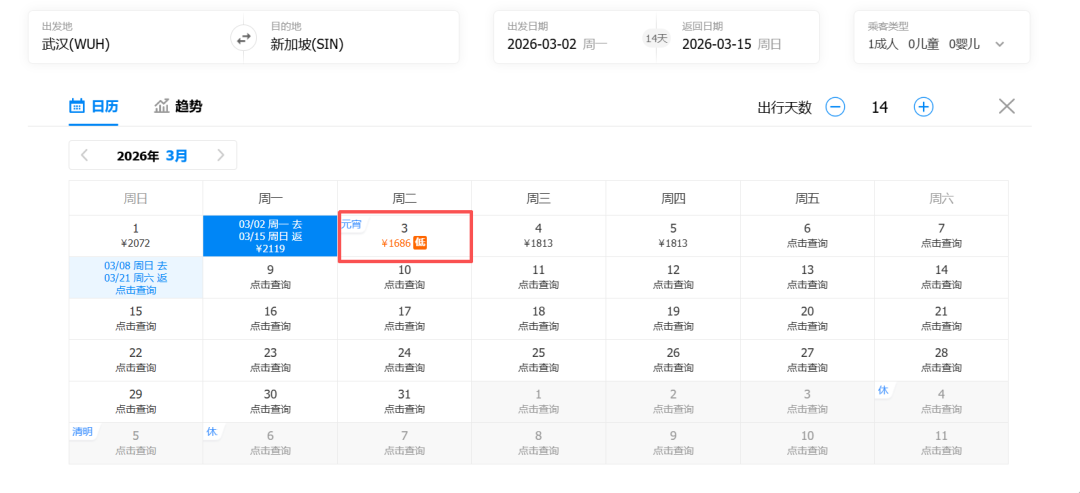1080x493 pixels.
Task: Query price for March 25
Action: point(539,360)
